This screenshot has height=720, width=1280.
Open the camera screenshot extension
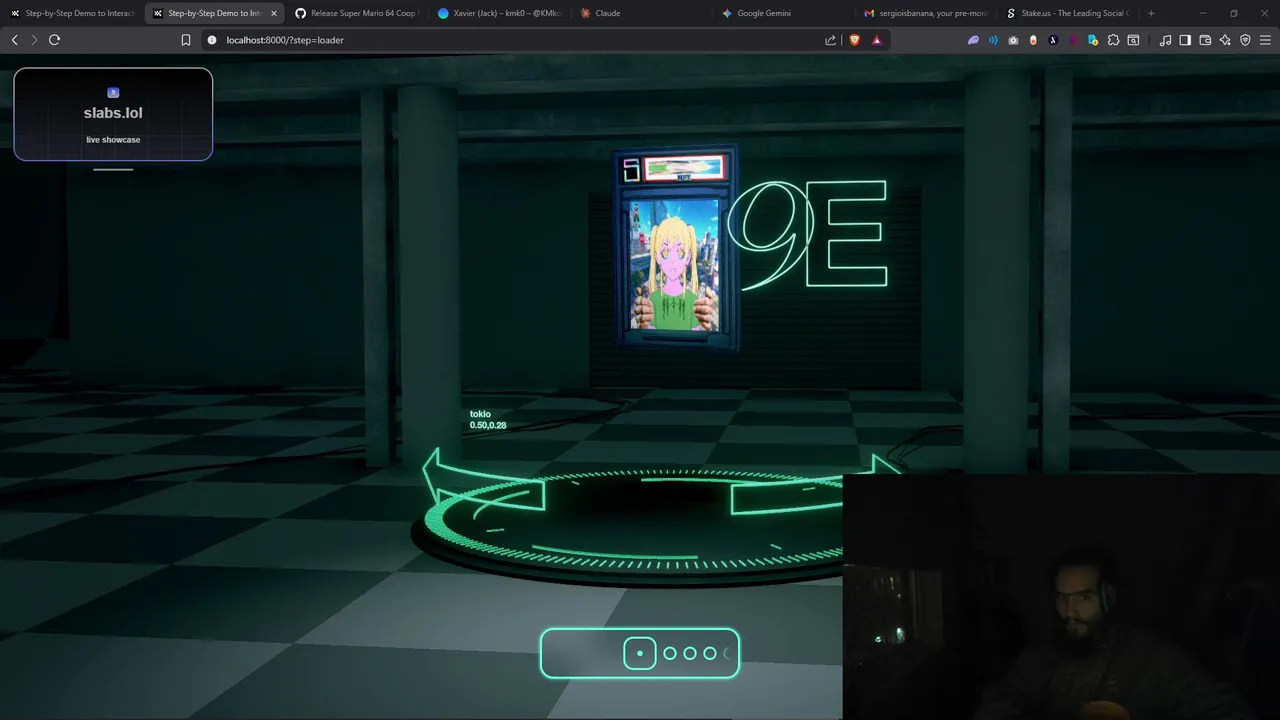tap(1013, 40)
